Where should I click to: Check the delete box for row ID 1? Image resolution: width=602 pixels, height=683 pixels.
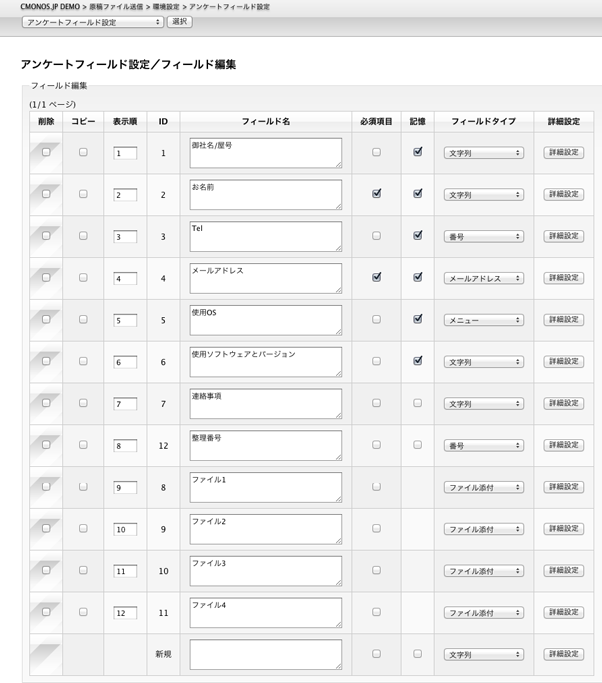coord(46,152)
